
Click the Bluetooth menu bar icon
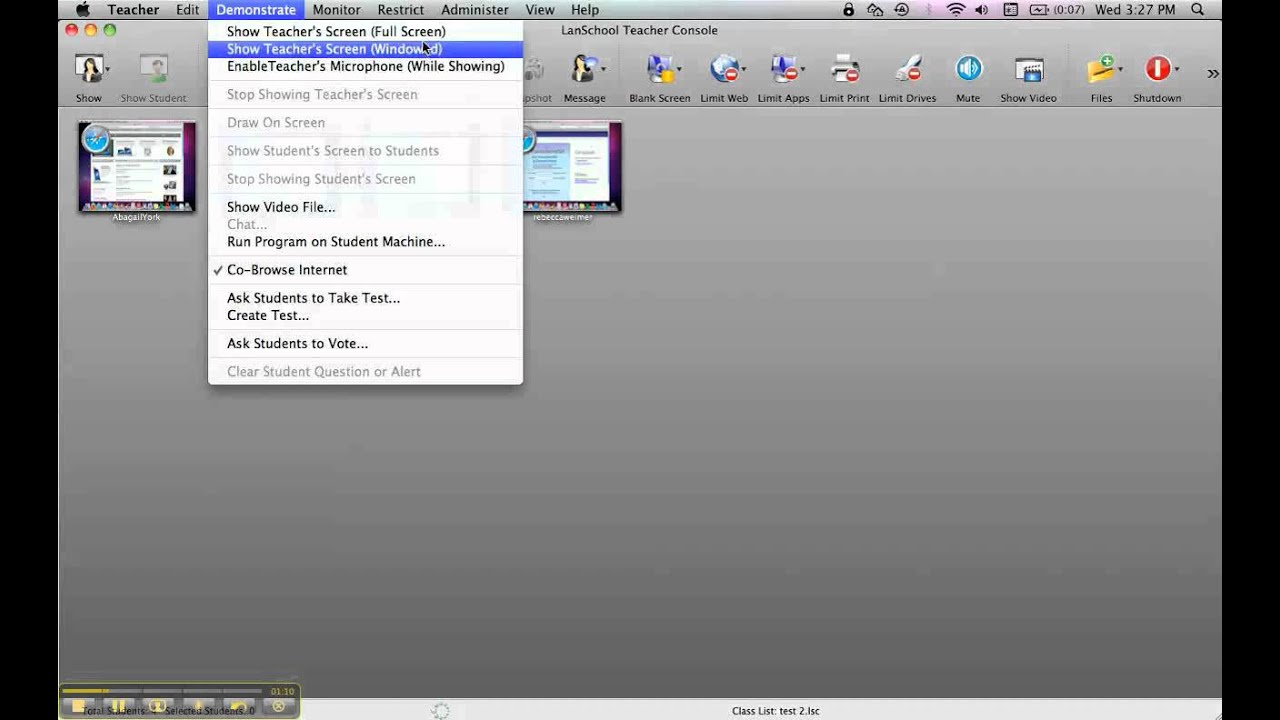[x=929, y=9]
